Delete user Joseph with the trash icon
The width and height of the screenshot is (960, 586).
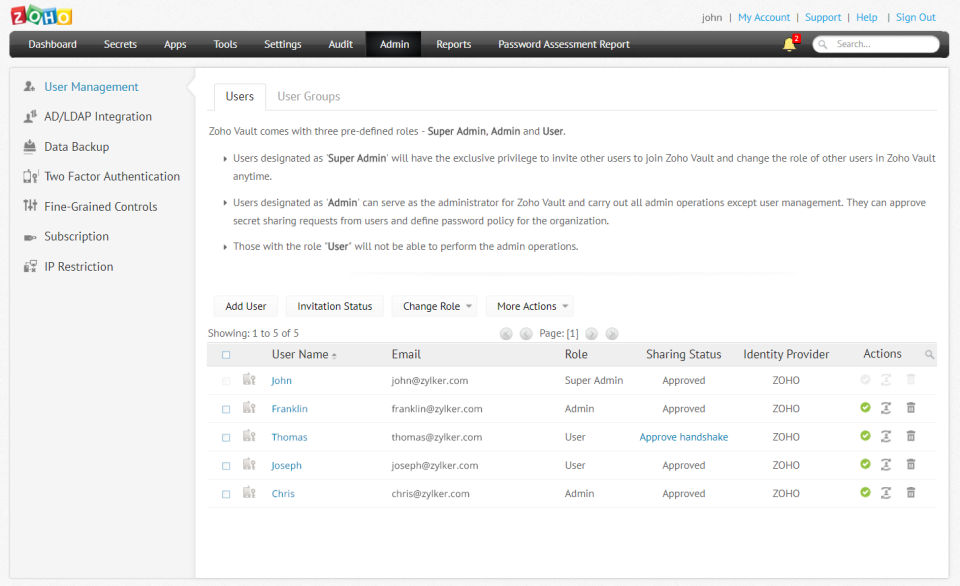(x=911, y=464)
